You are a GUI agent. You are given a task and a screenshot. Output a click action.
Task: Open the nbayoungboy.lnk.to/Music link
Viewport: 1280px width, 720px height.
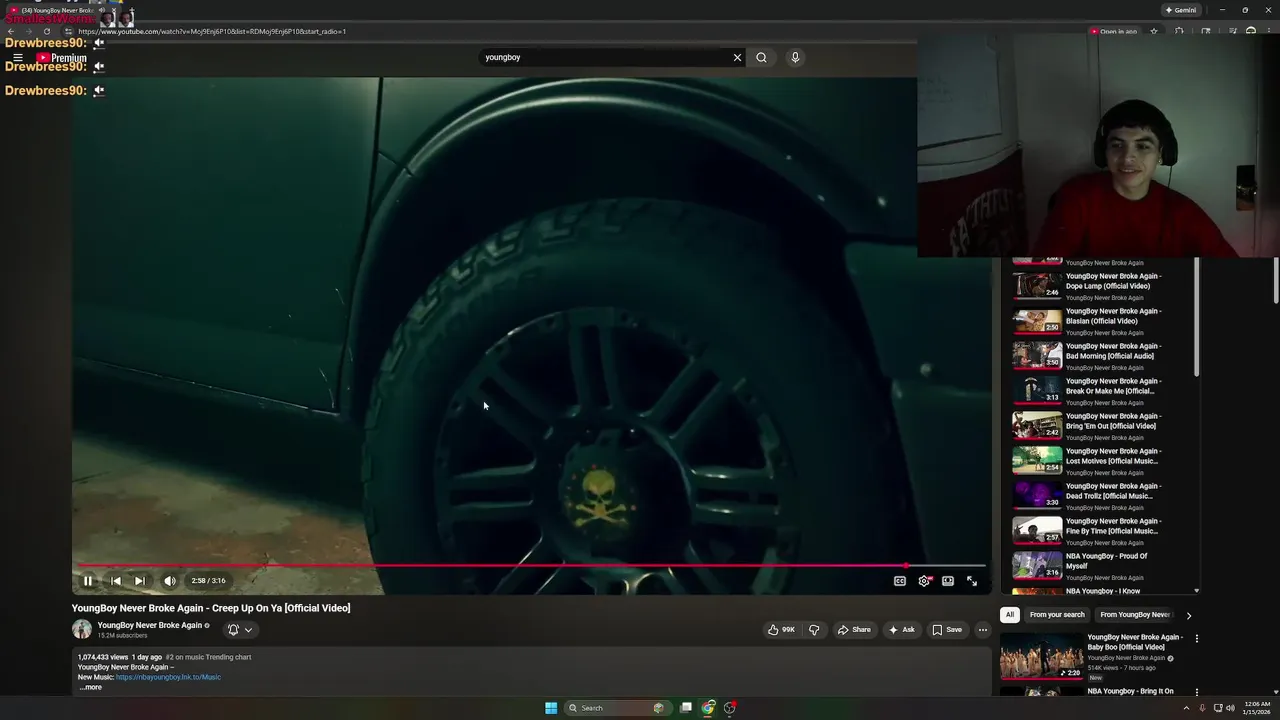(x=168, y=677)
